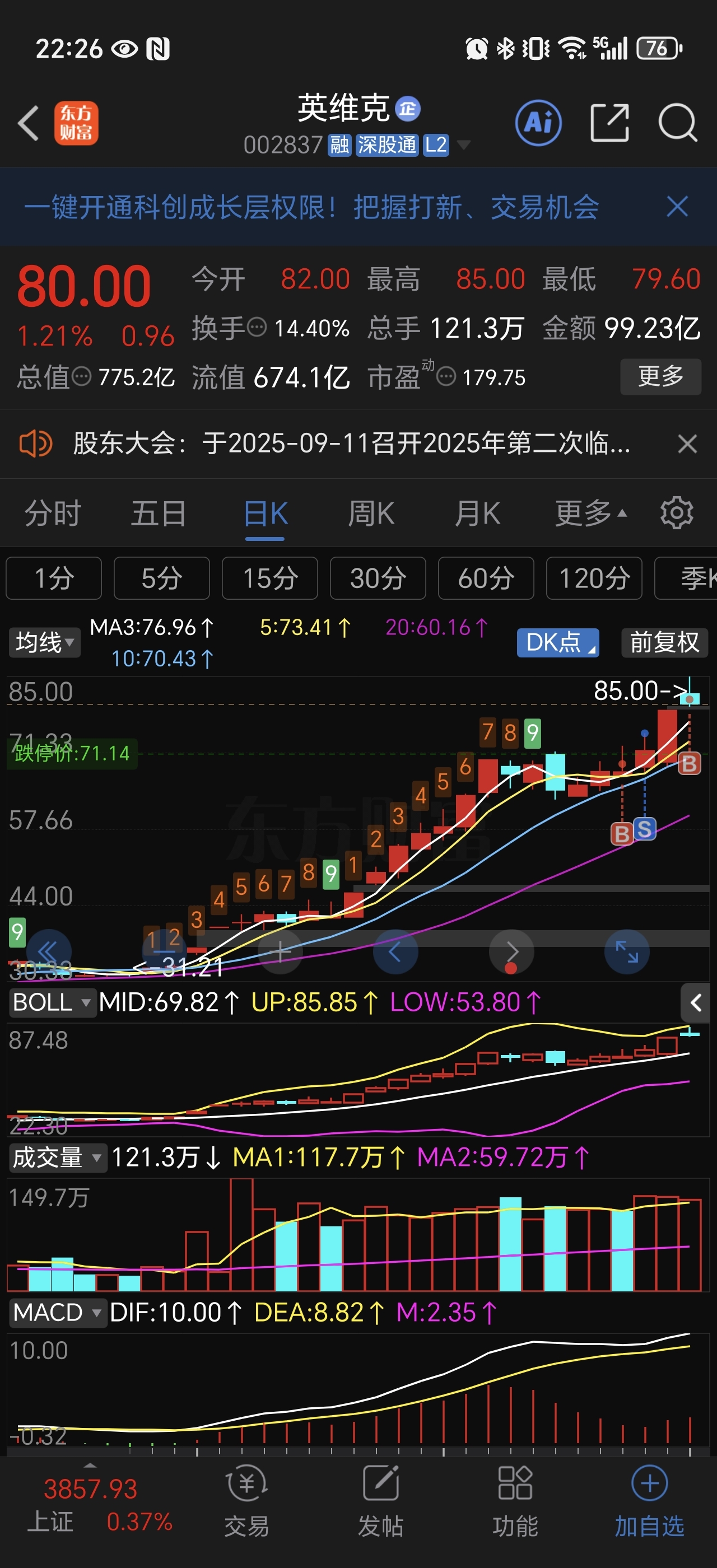Tap the share icon in the header
This screenshot has height=1568, width=717.
click(610, 123)
